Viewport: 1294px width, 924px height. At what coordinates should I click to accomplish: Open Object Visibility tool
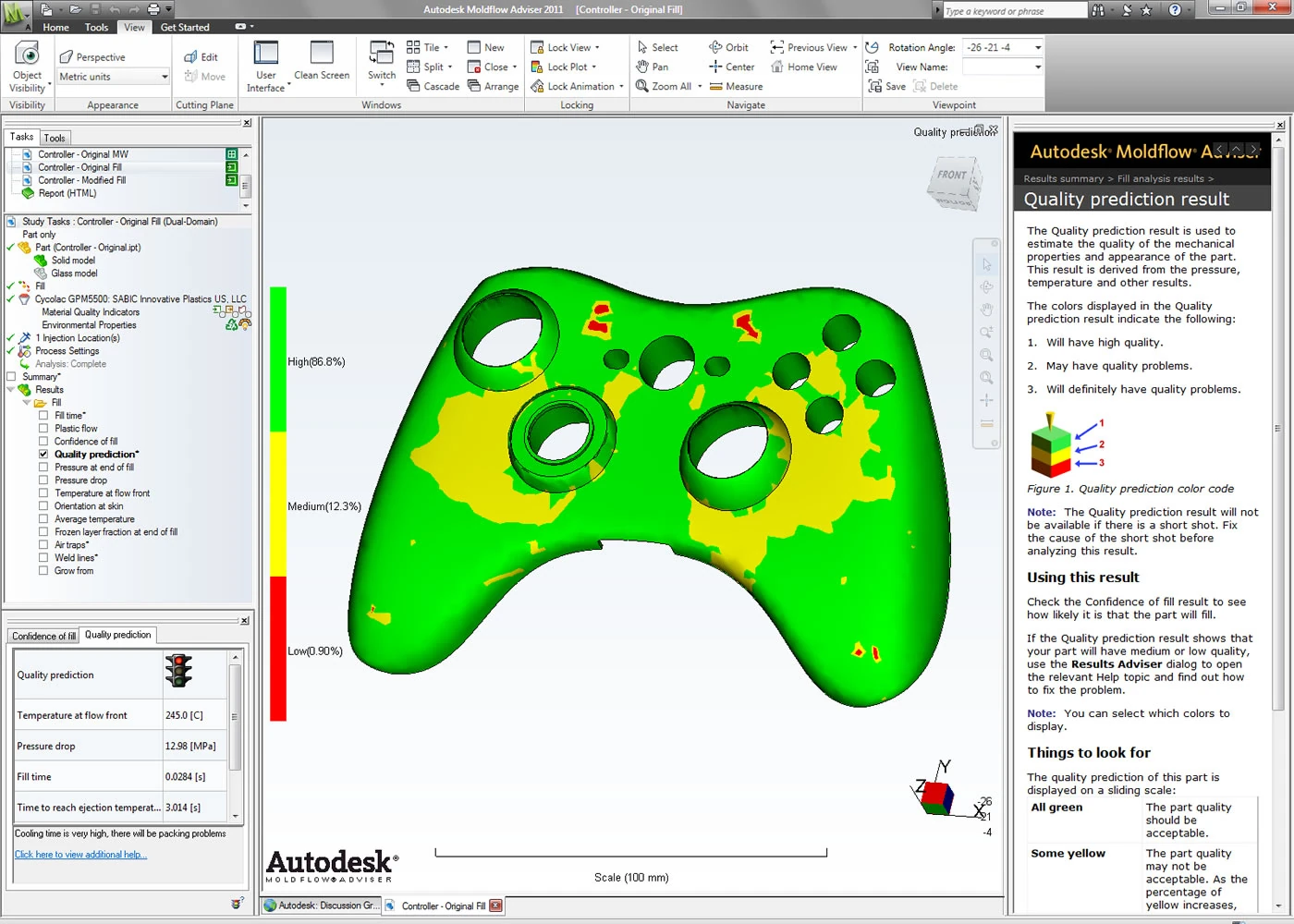tap(27, 67)
